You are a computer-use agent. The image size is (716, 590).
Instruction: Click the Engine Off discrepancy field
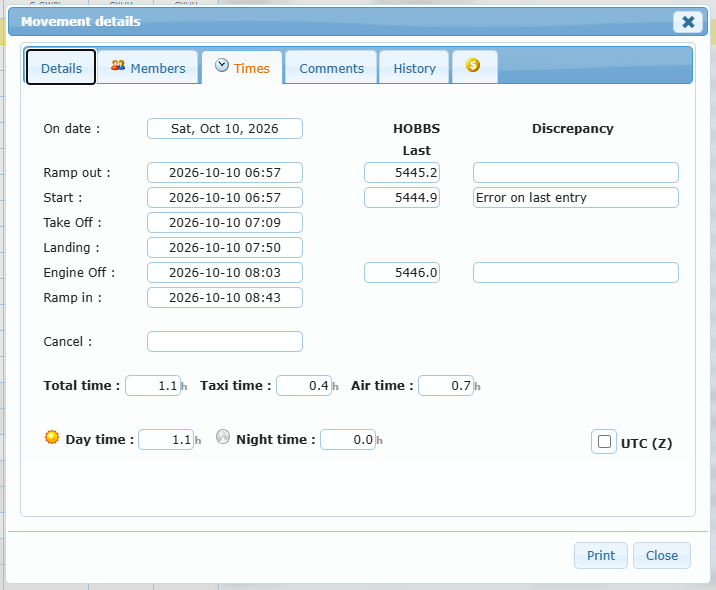[x=576, y=273]
